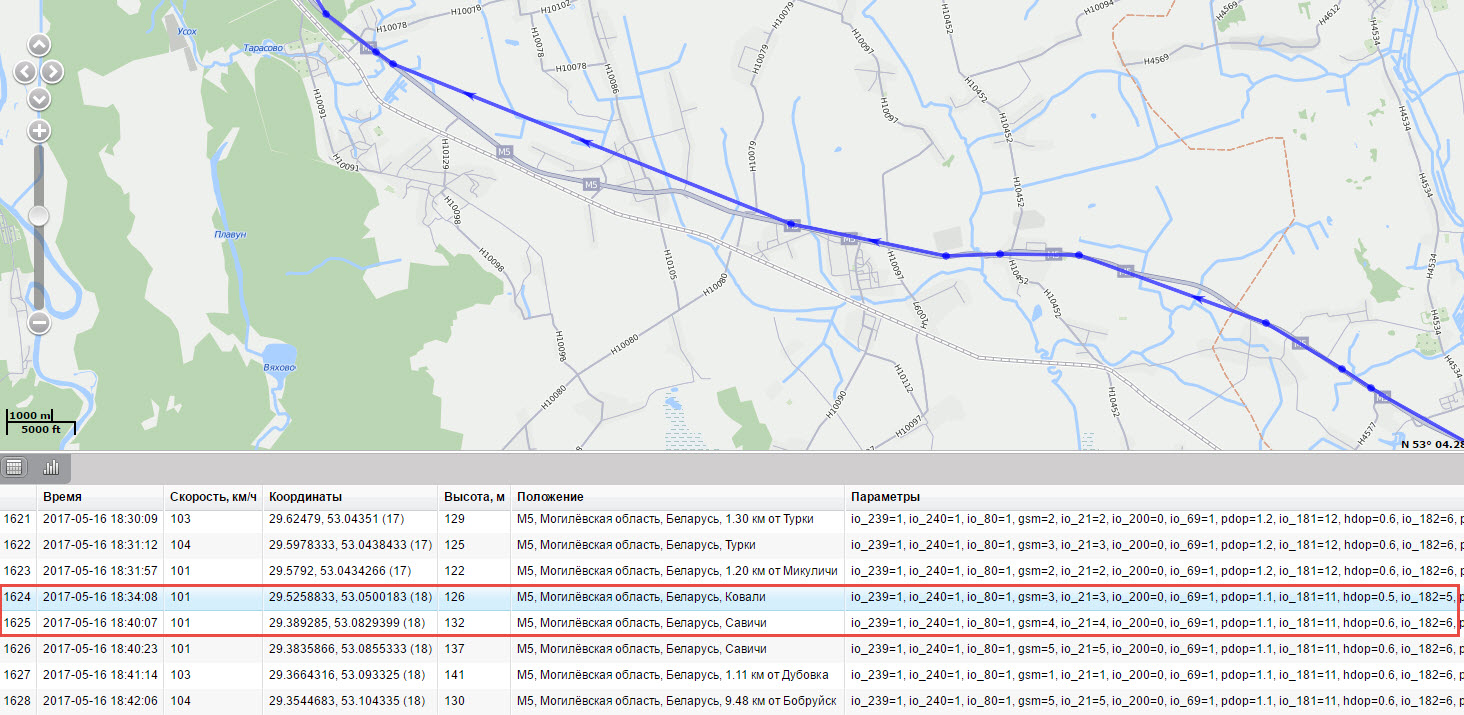Image resolution: width=1464 pixels, height=715 pixels.
Task: Click the map zoom slider handle
Action: click(x=39, y=216)
